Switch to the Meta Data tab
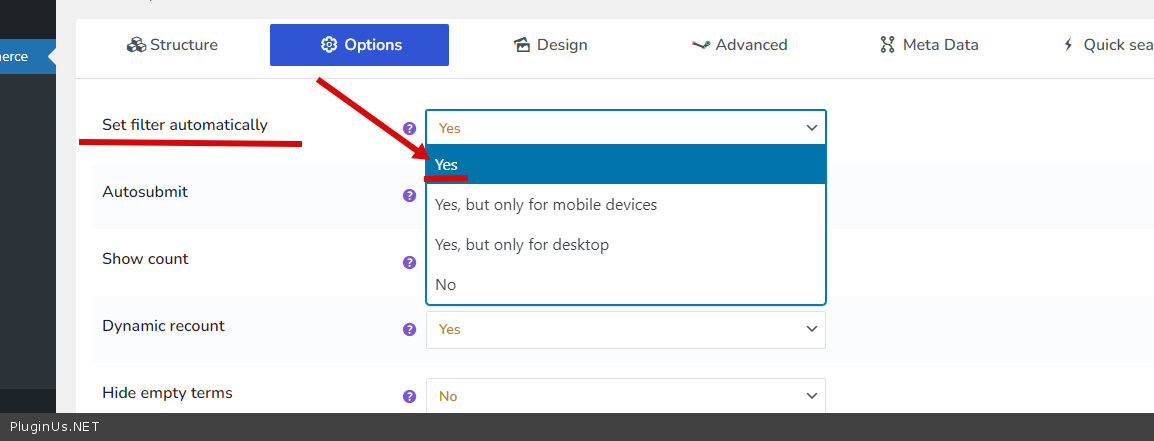1154x441 pixels. [x=929, y=45]
